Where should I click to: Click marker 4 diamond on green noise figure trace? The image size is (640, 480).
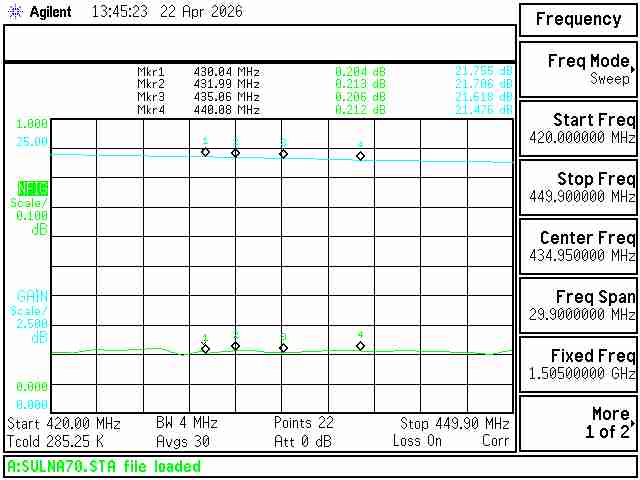point(360,346)
